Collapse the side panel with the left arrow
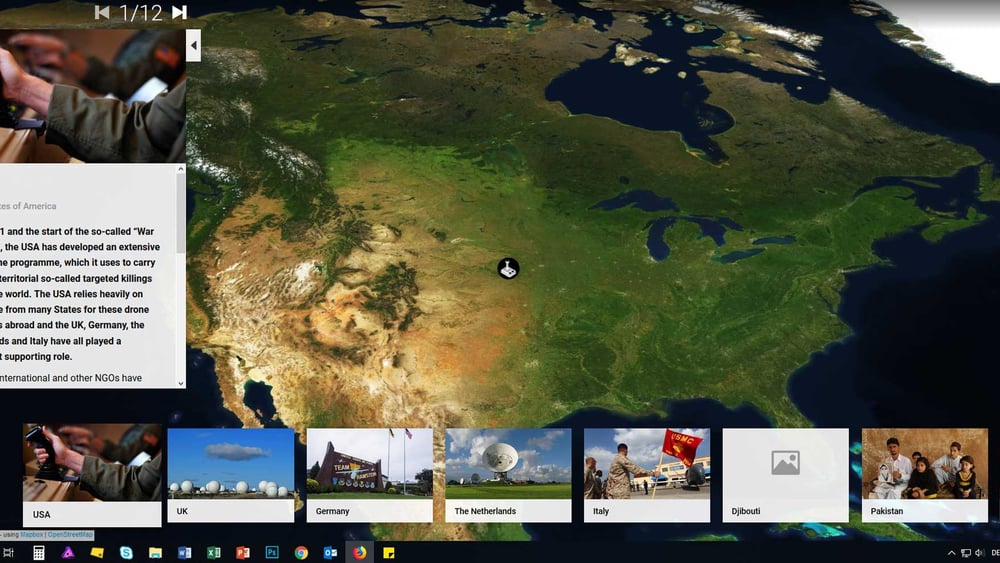This screenshot has width=1000, height=563. (x=193, y=45)
